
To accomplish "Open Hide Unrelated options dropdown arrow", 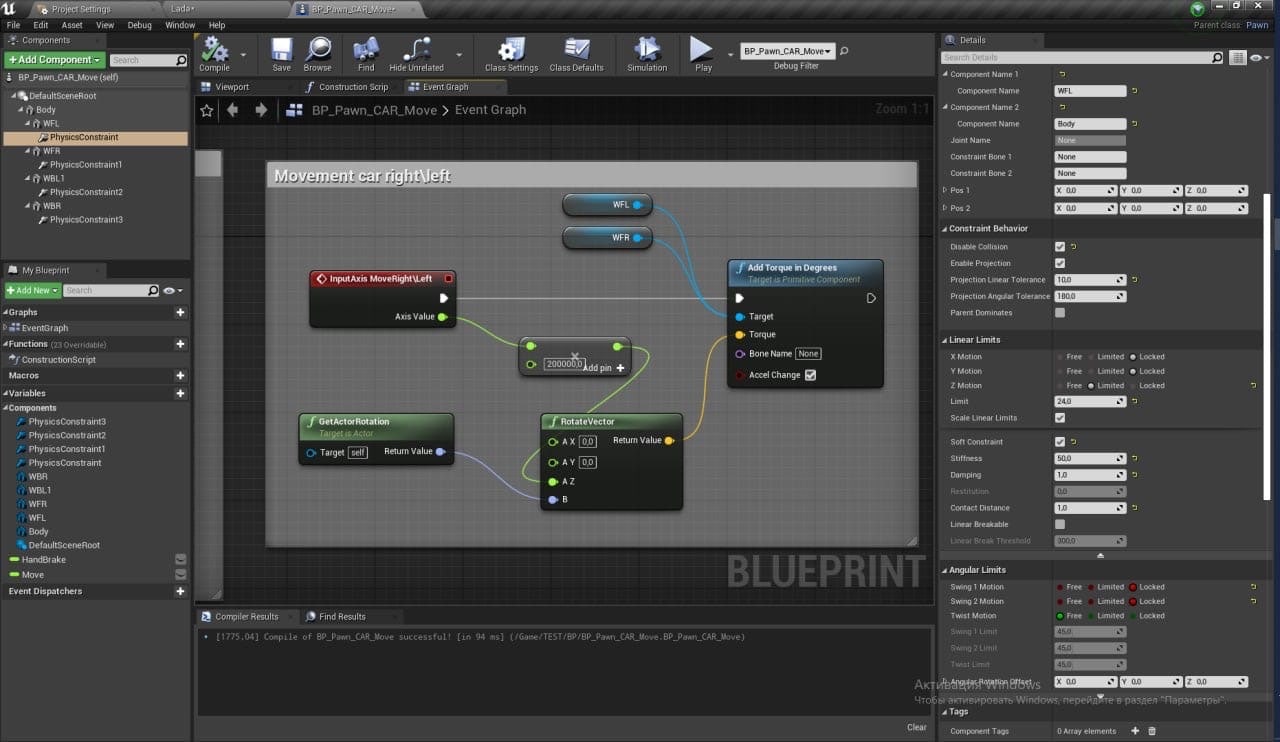I will coord(459,55).
